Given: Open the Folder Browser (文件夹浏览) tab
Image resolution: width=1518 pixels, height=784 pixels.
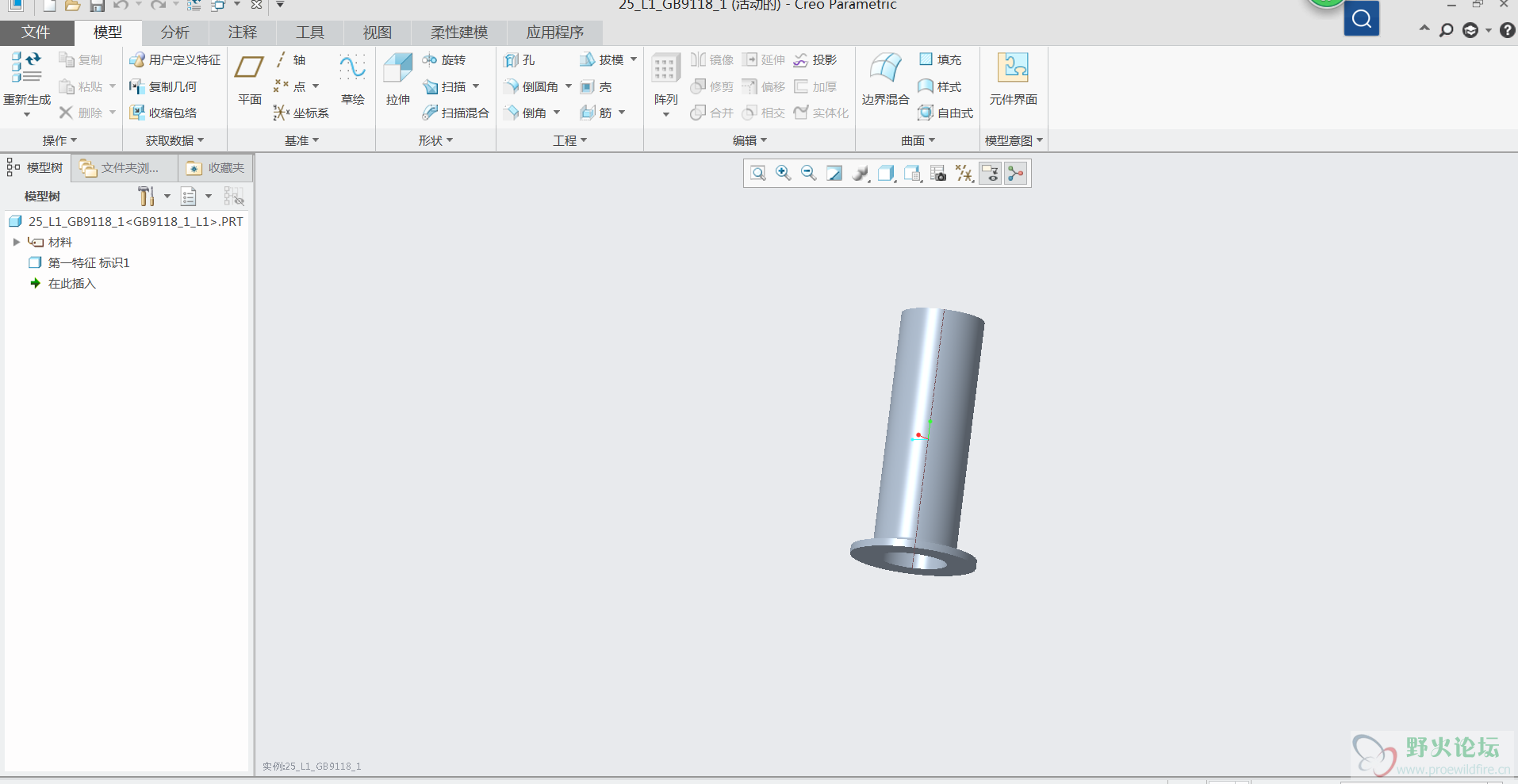Looking at the screenshot, I should (x=123, y=168).
